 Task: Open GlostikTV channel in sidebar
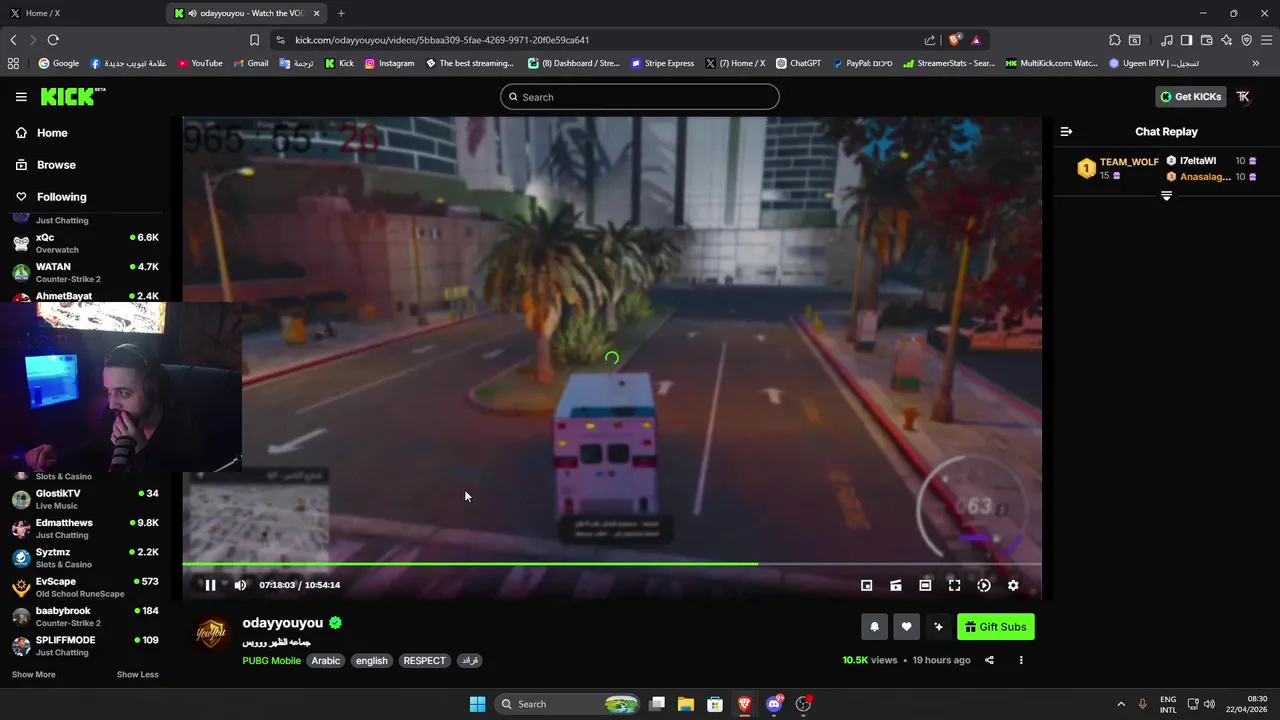click(x=84, y=499)
